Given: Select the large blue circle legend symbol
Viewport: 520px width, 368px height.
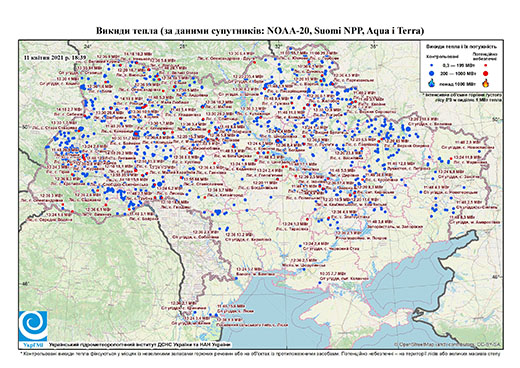Looking at the screenshot, I should [x=432, y=73].
